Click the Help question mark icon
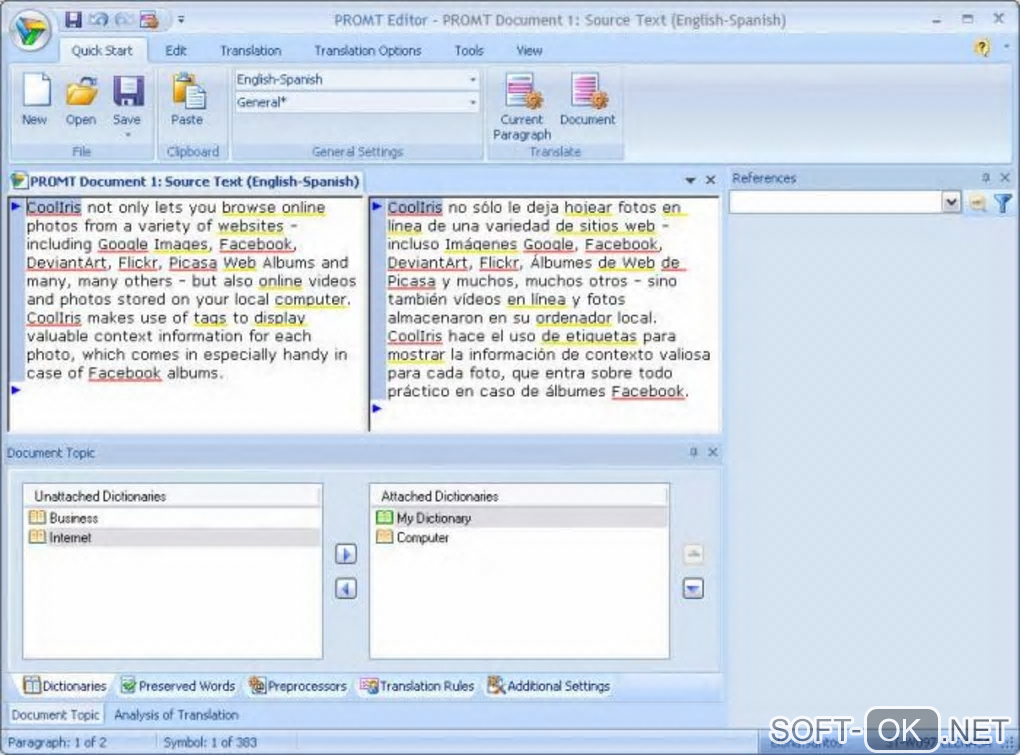The width and height of the screenshot is (1020, 755). pyautogui.click(x=982, y=47)
